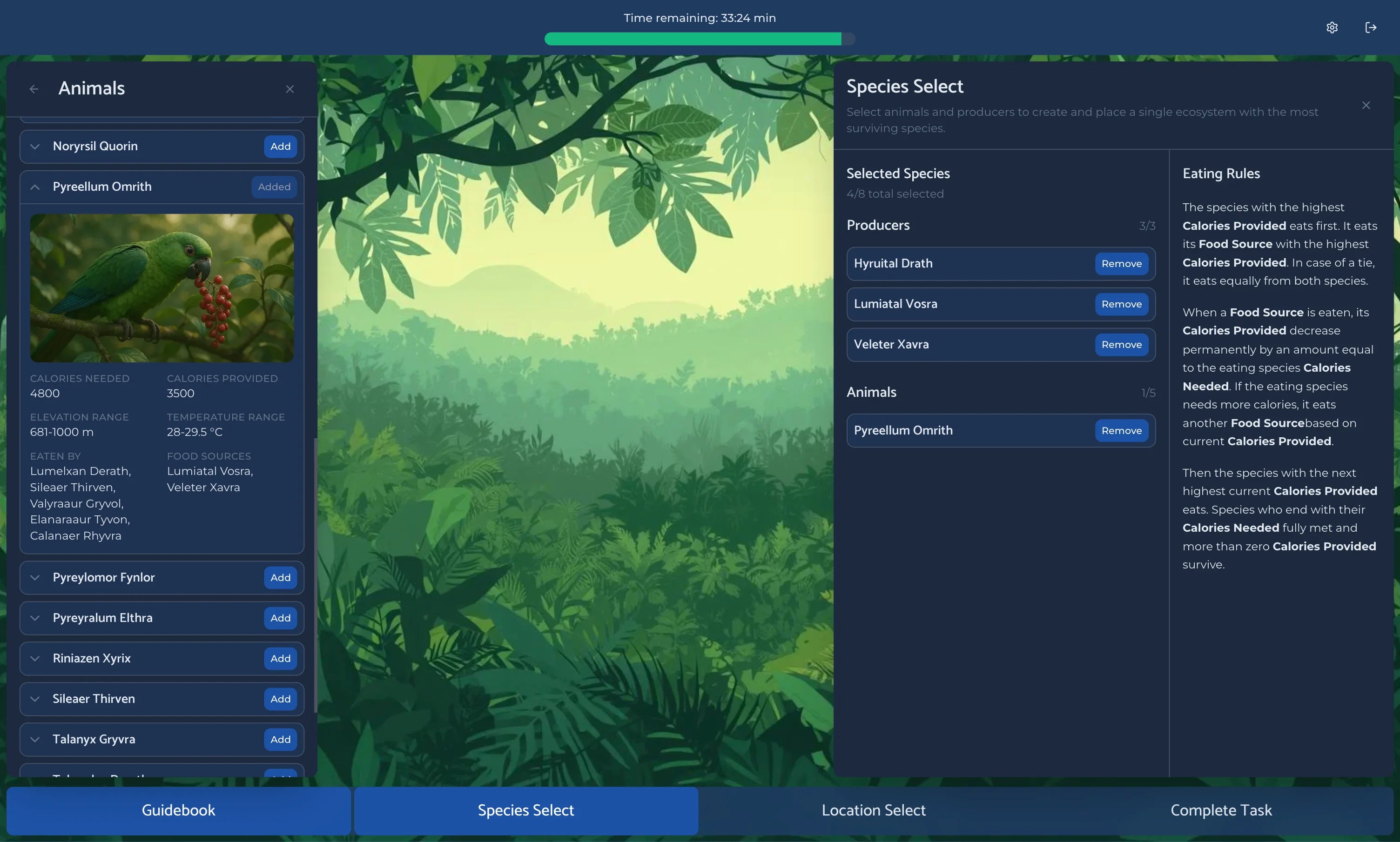This screenshot has height=842, width=1400.
Task: Add Pyreyralum Elthra animal
Action: pyautogui.click(x=280, y=618)
